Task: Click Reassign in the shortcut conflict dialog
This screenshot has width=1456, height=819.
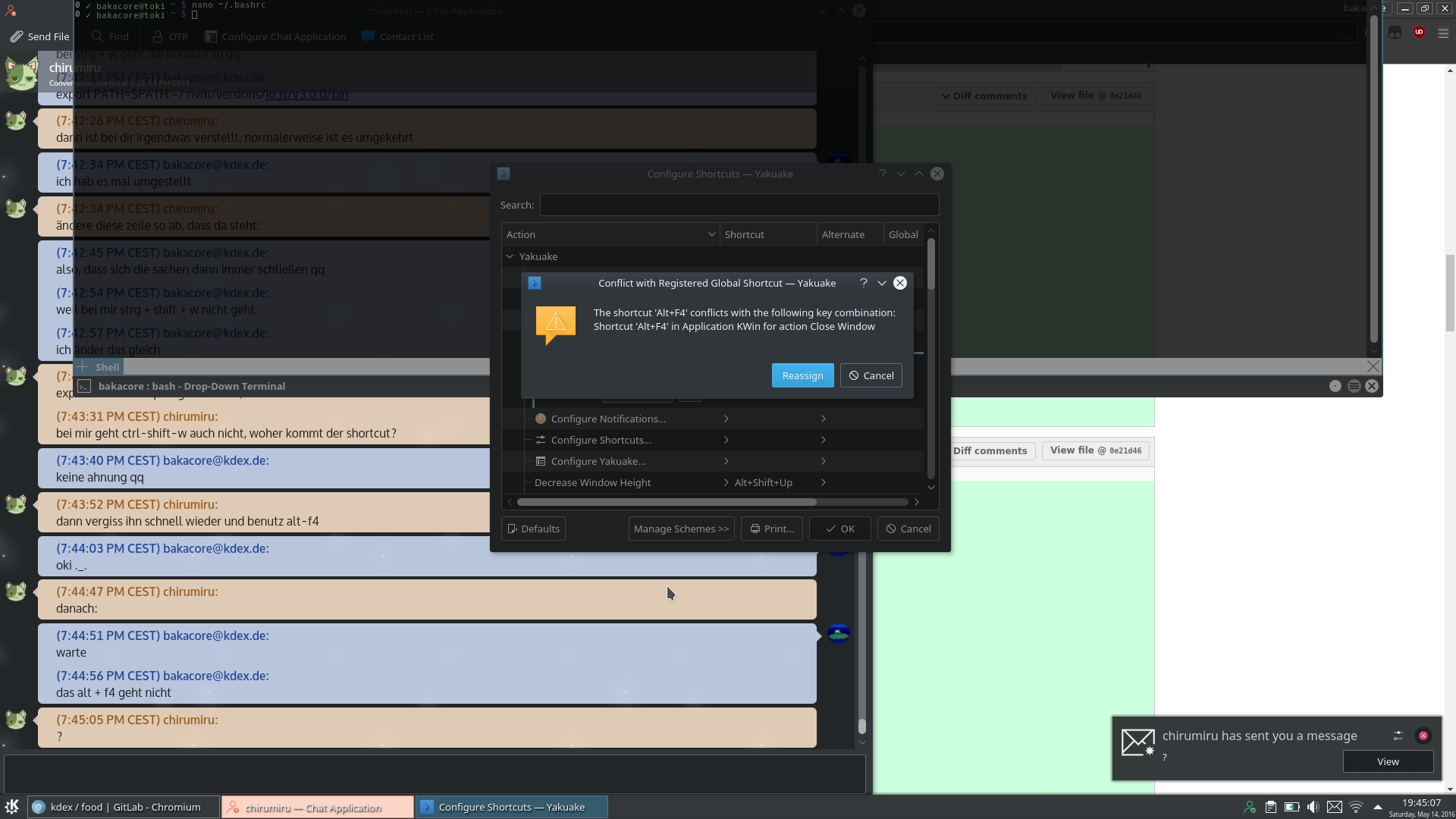Action: (802, 375)
